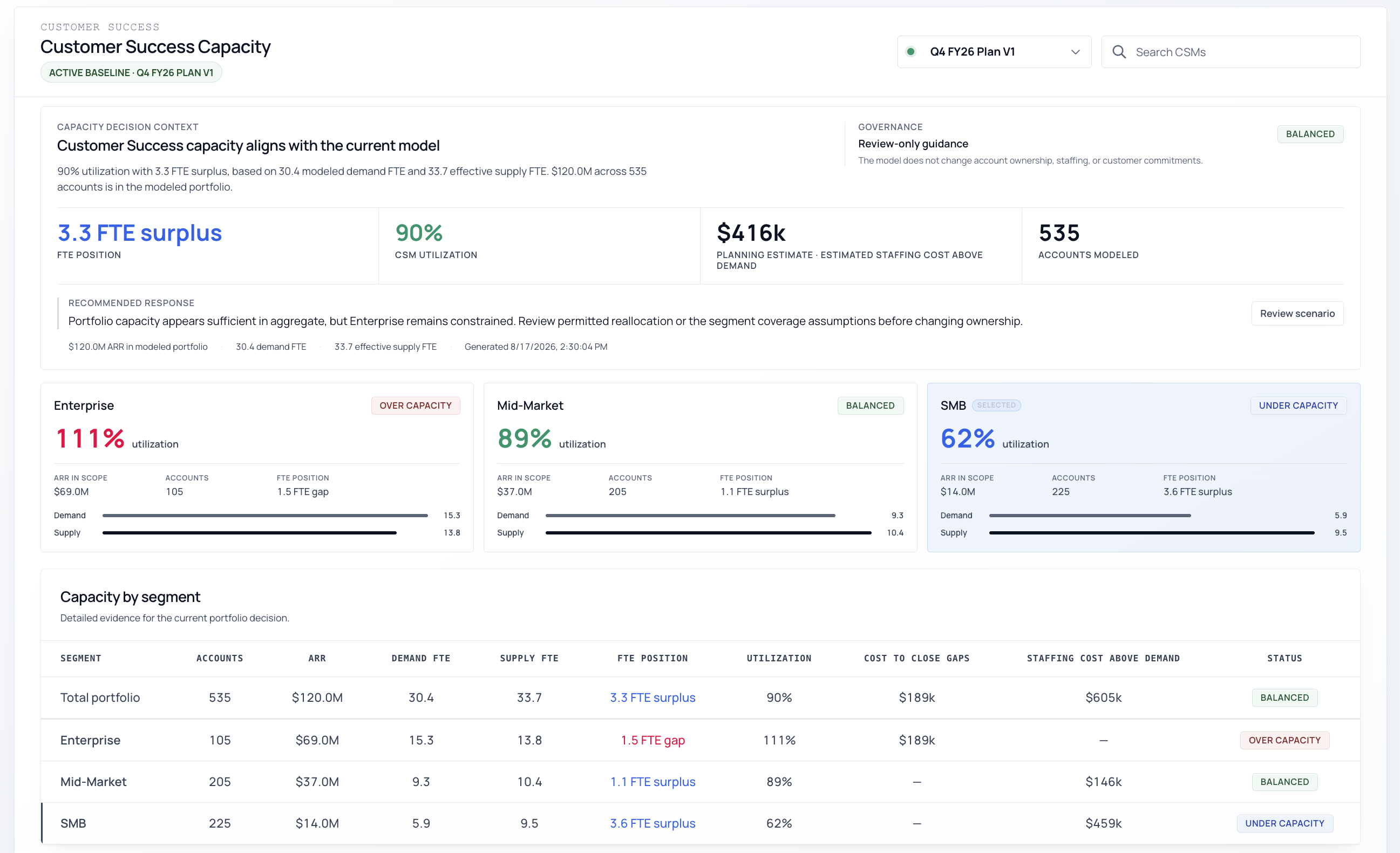Screen dimensions: 1400x853
Task: Click the Enterprise Demand progress bar
Action: pyautogui.click(x=265, y=516)
